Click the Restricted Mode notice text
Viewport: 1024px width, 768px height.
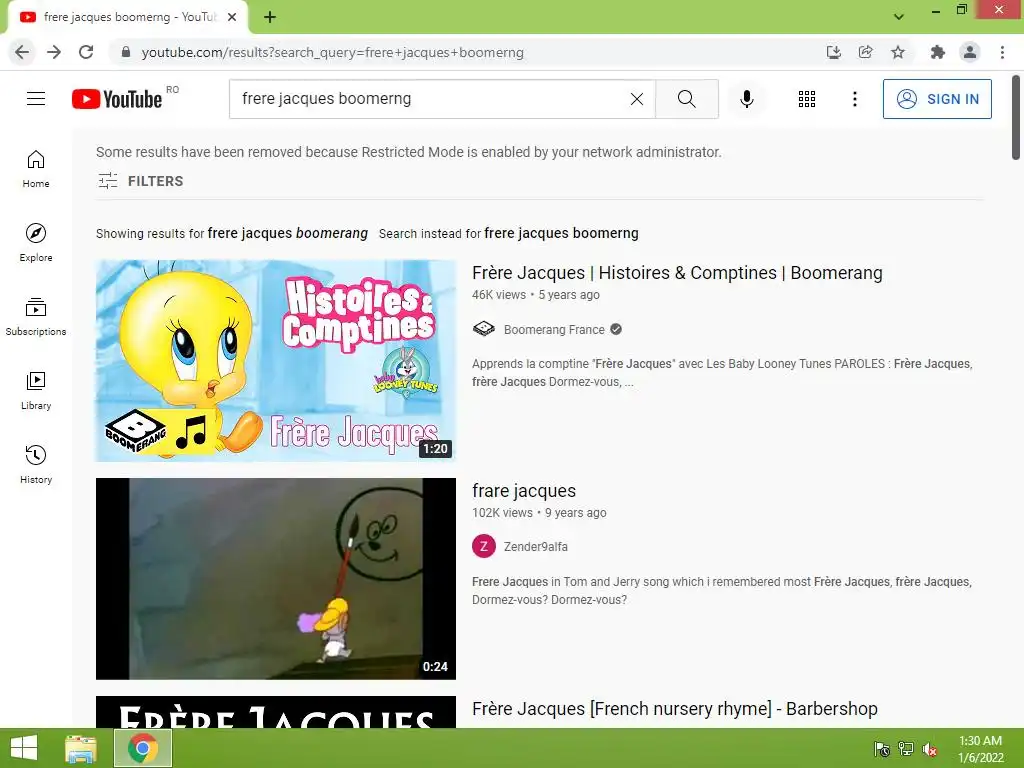pos(409,152)
